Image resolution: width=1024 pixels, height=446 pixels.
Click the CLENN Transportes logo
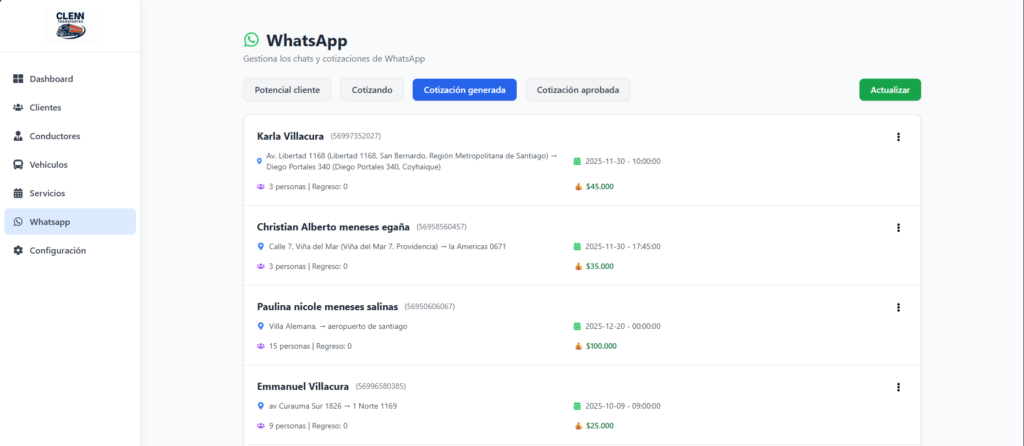(70, 25)
